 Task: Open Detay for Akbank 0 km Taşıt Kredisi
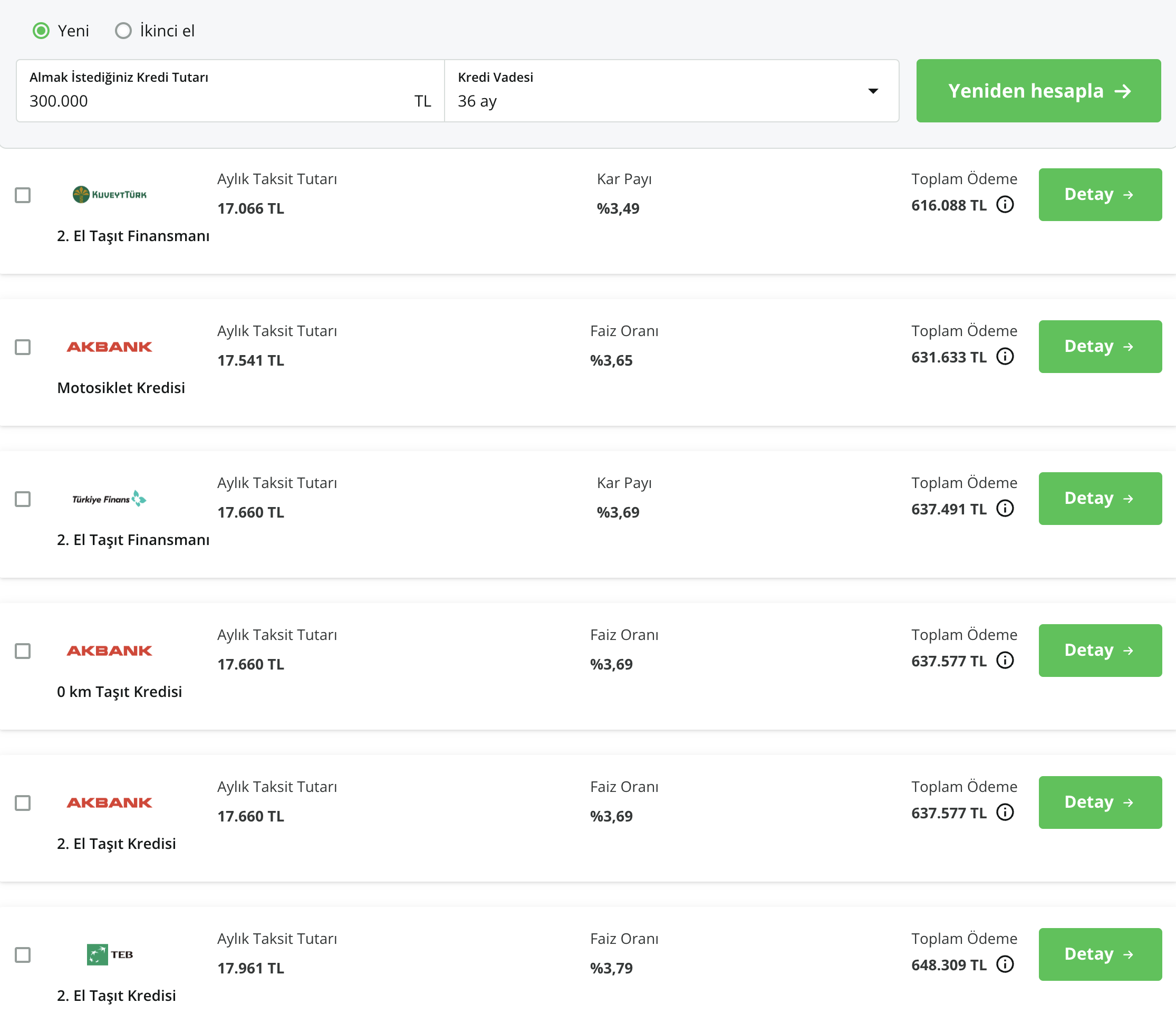[x=1100, y=651]
